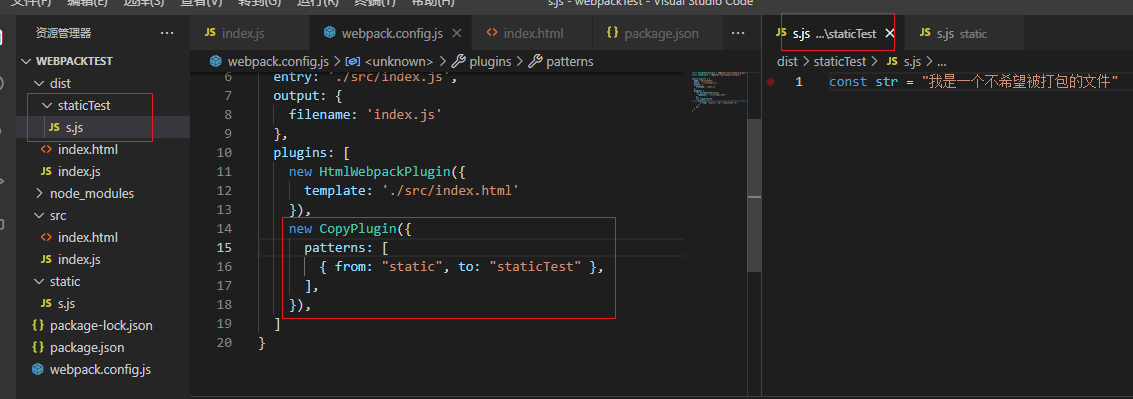Image resolution: width=1133 pixels, height=399 pixels.
Task: Switch to the index.html editor tab
Action: pos(533,33)
